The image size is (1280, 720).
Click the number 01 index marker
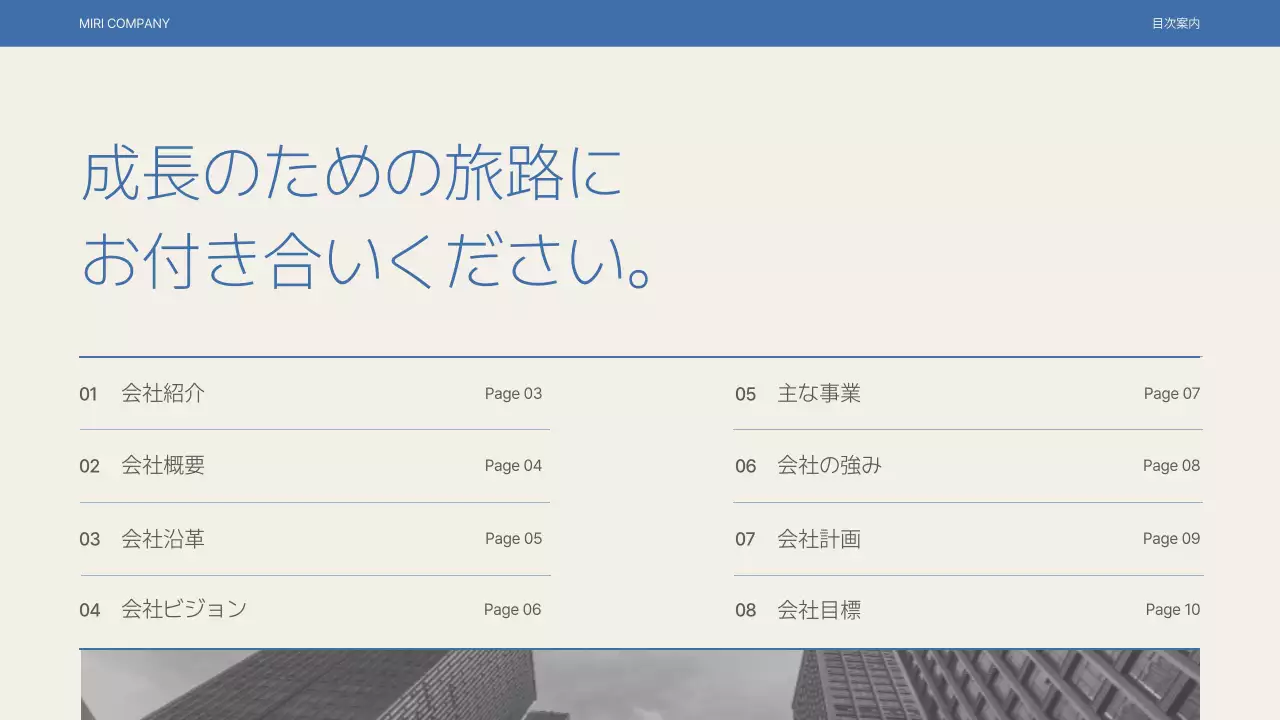(x=89, y=393)
